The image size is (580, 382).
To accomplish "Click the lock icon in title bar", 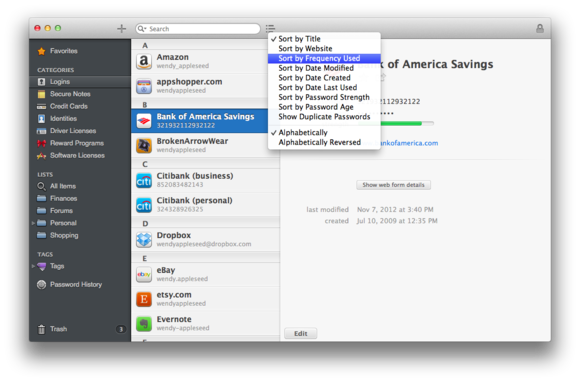I will click(540, 28).
